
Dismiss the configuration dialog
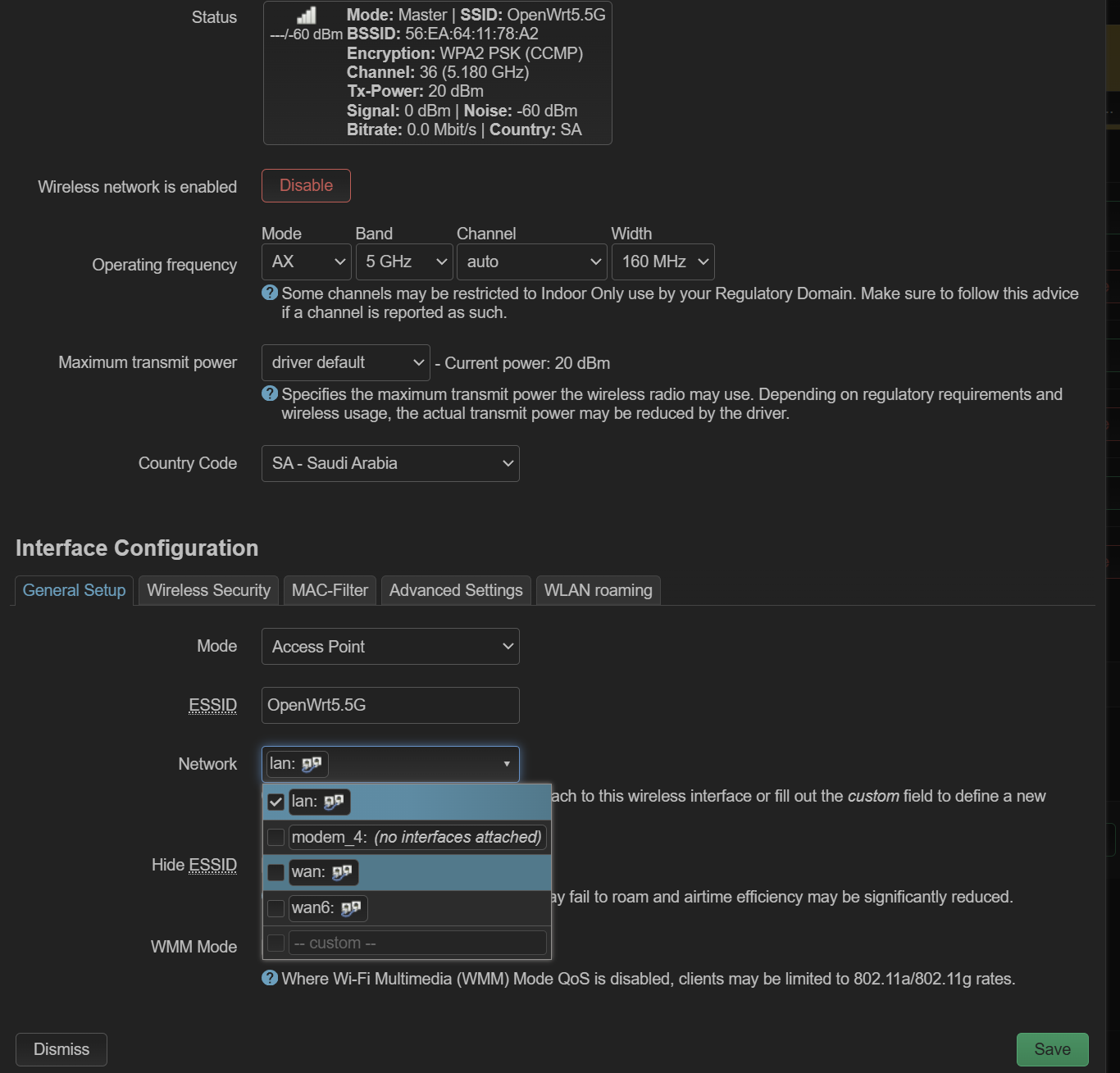(x=61, y=1049)
